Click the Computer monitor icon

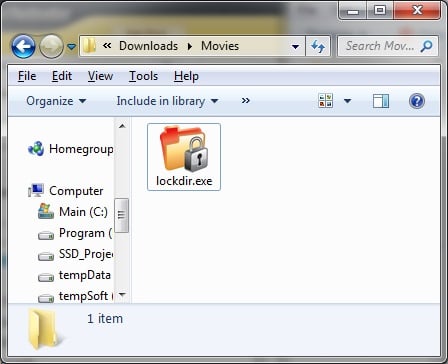coord(36,190)
